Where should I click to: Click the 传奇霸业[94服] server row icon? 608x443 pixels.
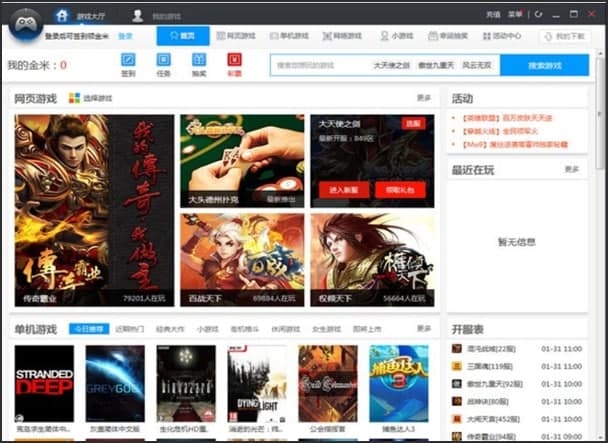point(457,436)
